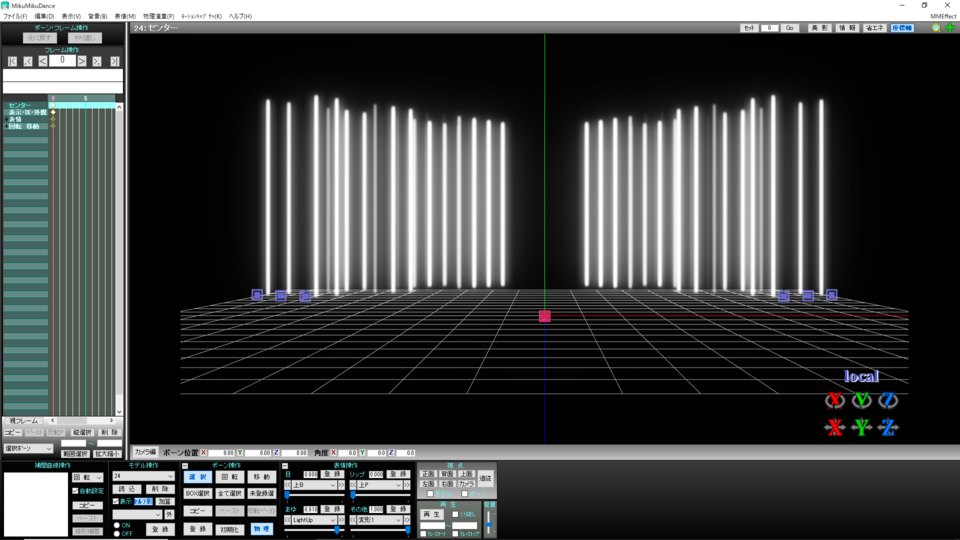This screenshot has height=540, width=960.
Task: Jump to first frame with |< button
Action: tap(12, 61)
